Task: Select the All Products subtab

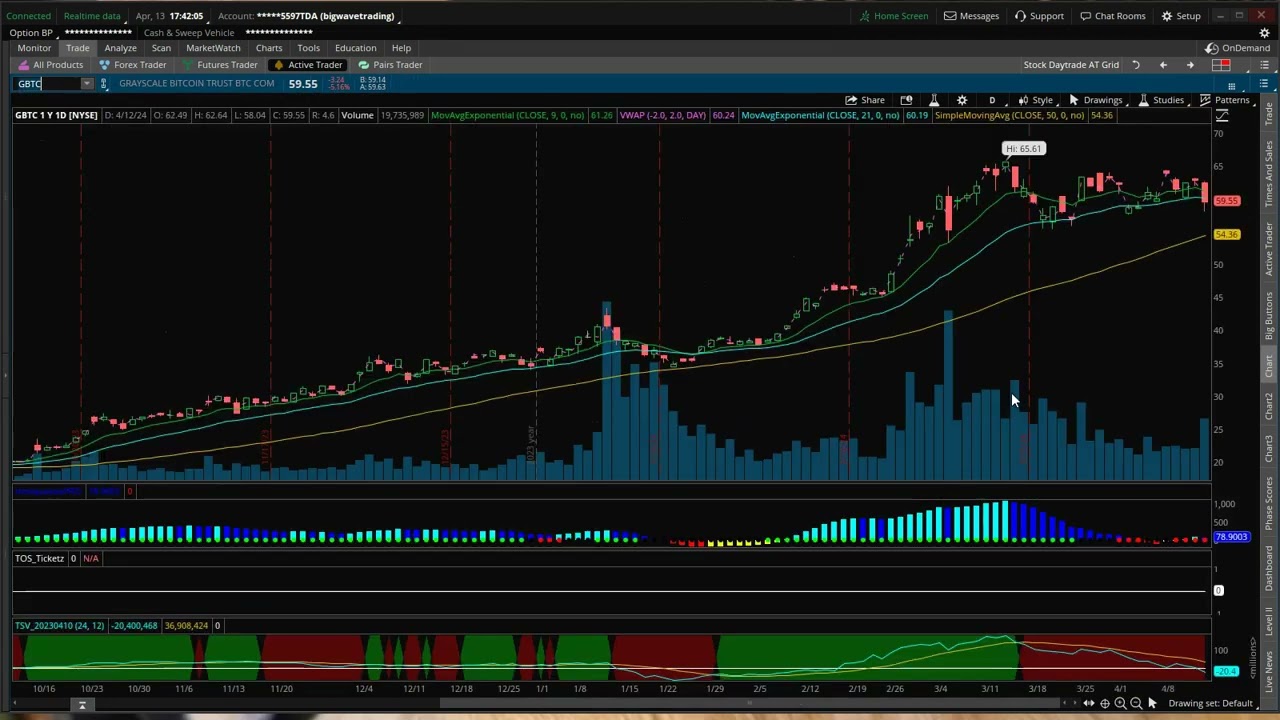Action: pos(50,65)
